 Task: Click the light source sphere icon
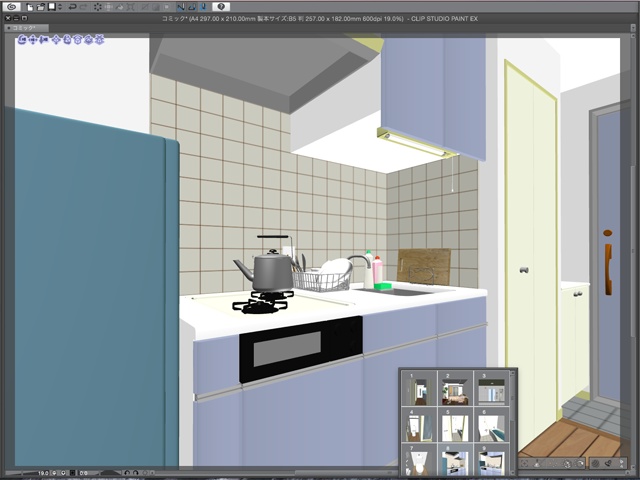click(595, 464)
